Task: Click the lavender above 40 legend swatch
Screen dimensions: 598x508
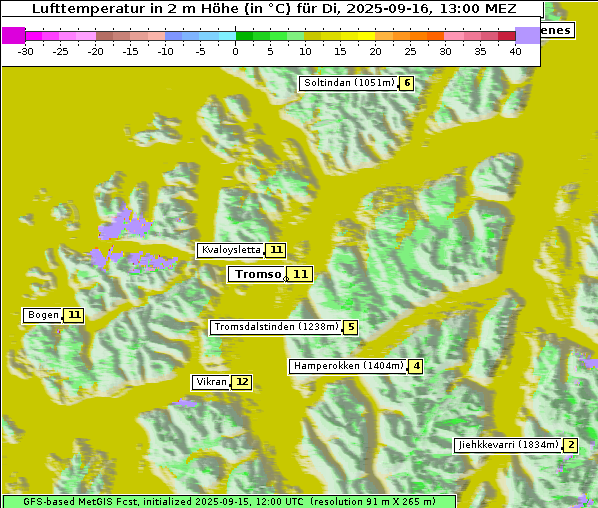Action: (527, 35)
